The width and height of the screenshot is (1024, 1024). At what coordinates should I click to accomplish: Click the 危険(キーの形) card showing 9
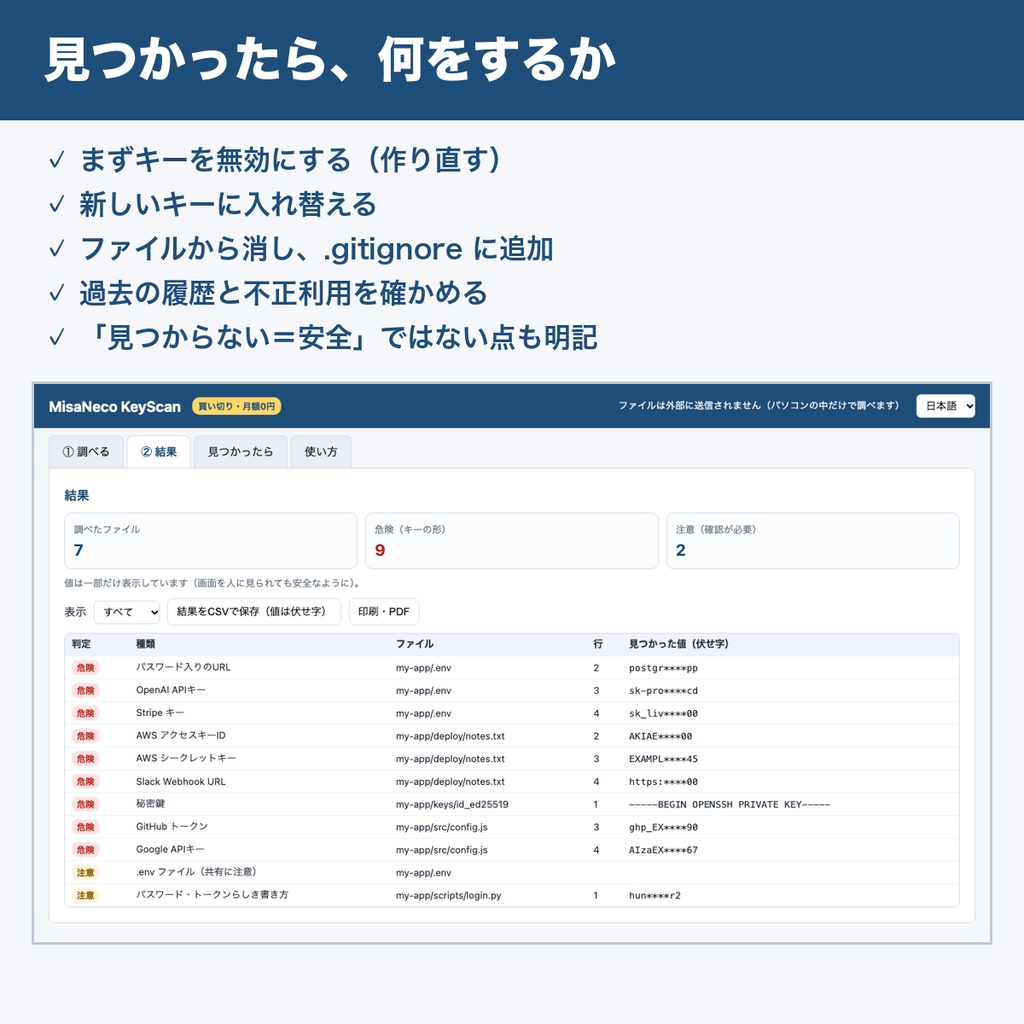click(x=511, y=541)
